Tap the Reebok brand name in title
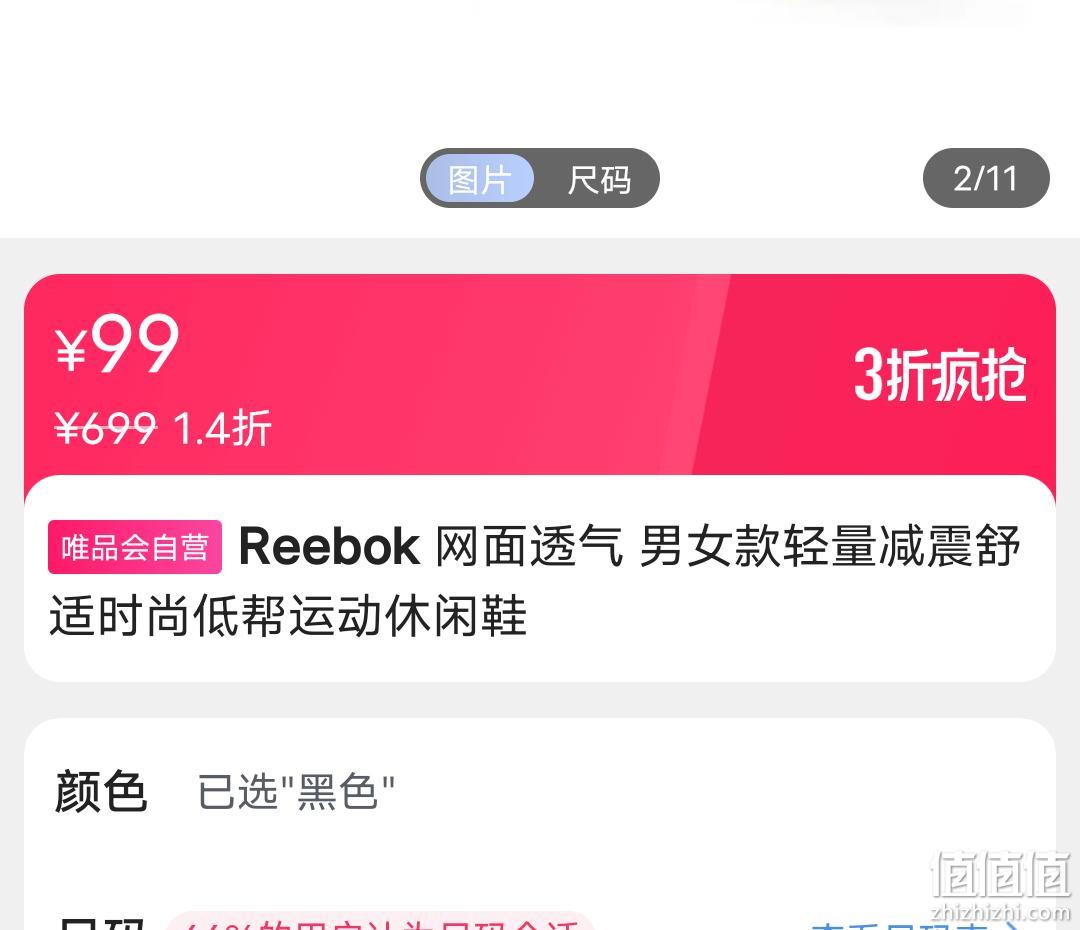The width and height of the screenshot is (1080, 930). [329, 547]
